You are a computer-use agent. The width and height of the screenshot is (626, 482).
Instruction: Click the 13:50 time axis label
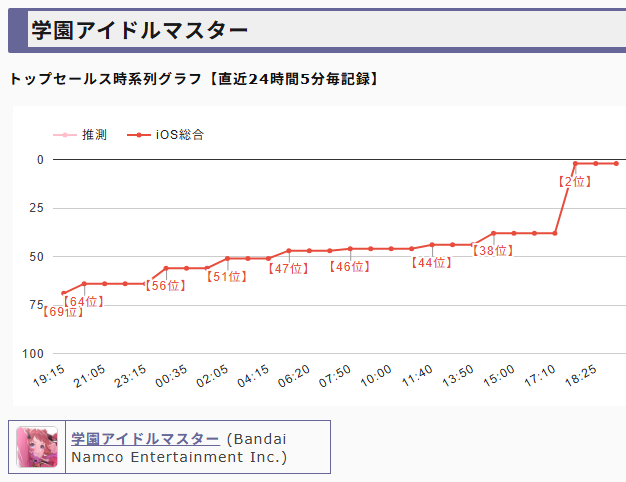tap(458, 376)
